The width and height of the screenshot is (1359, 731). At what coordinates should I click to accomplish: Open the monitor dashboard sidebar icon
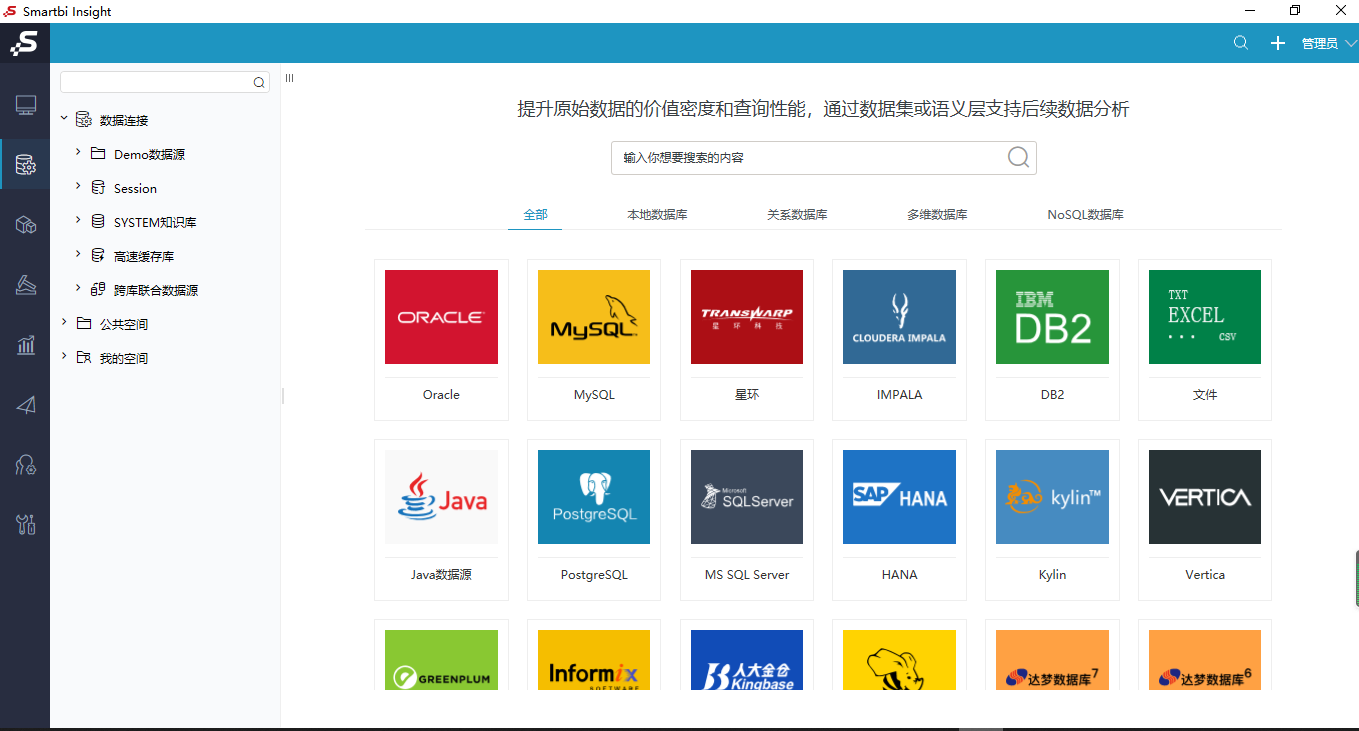point(25,105)
